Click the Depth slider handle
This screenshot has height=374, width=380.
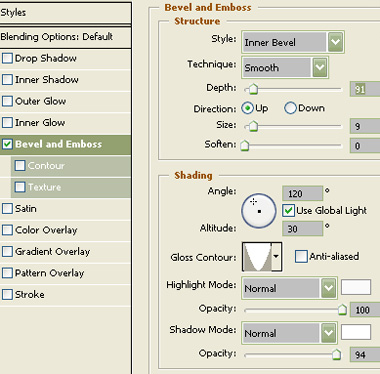point(253,89)
